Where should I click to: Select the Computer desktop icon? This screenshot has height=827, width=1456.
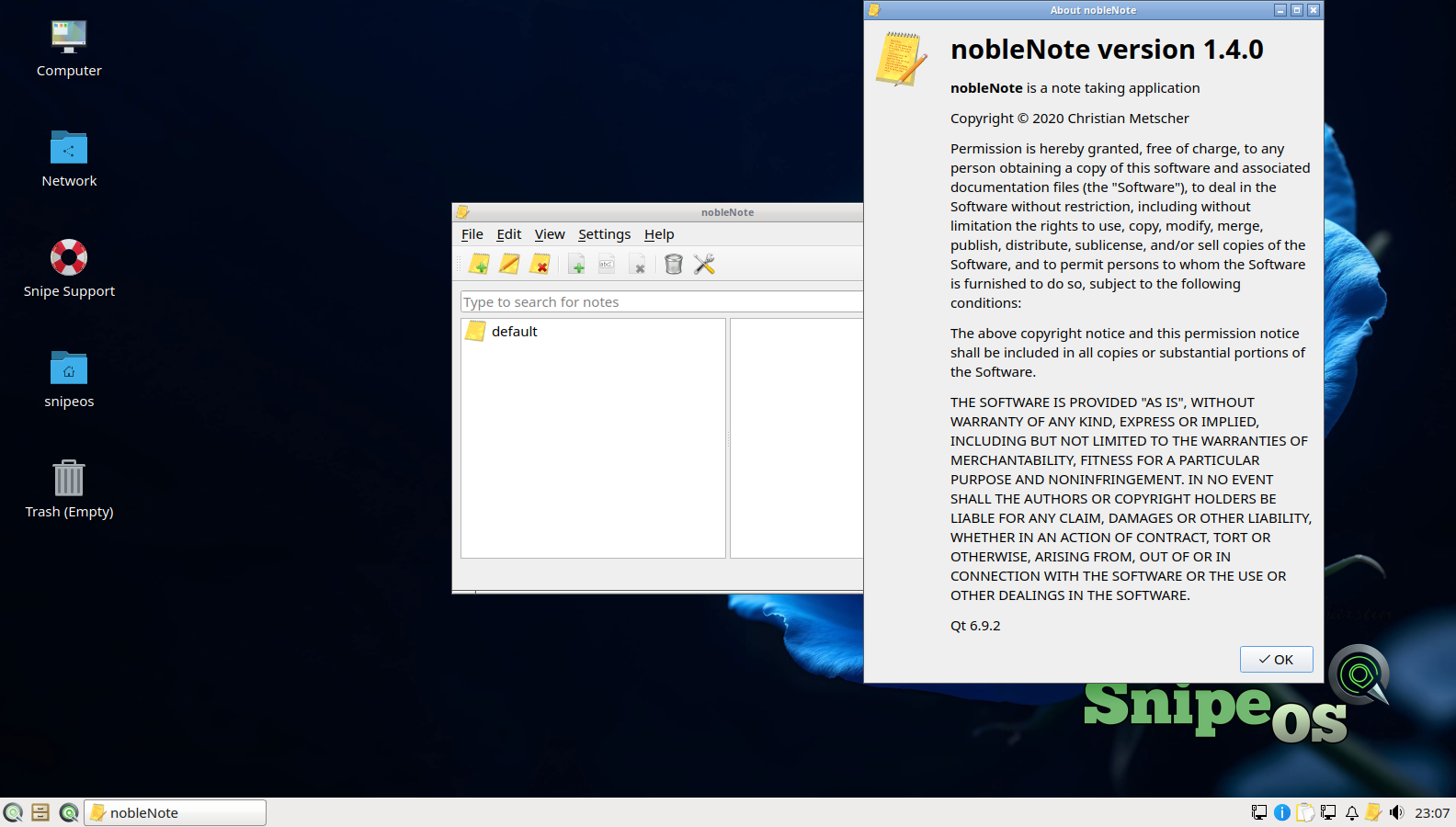coord(69,49)
